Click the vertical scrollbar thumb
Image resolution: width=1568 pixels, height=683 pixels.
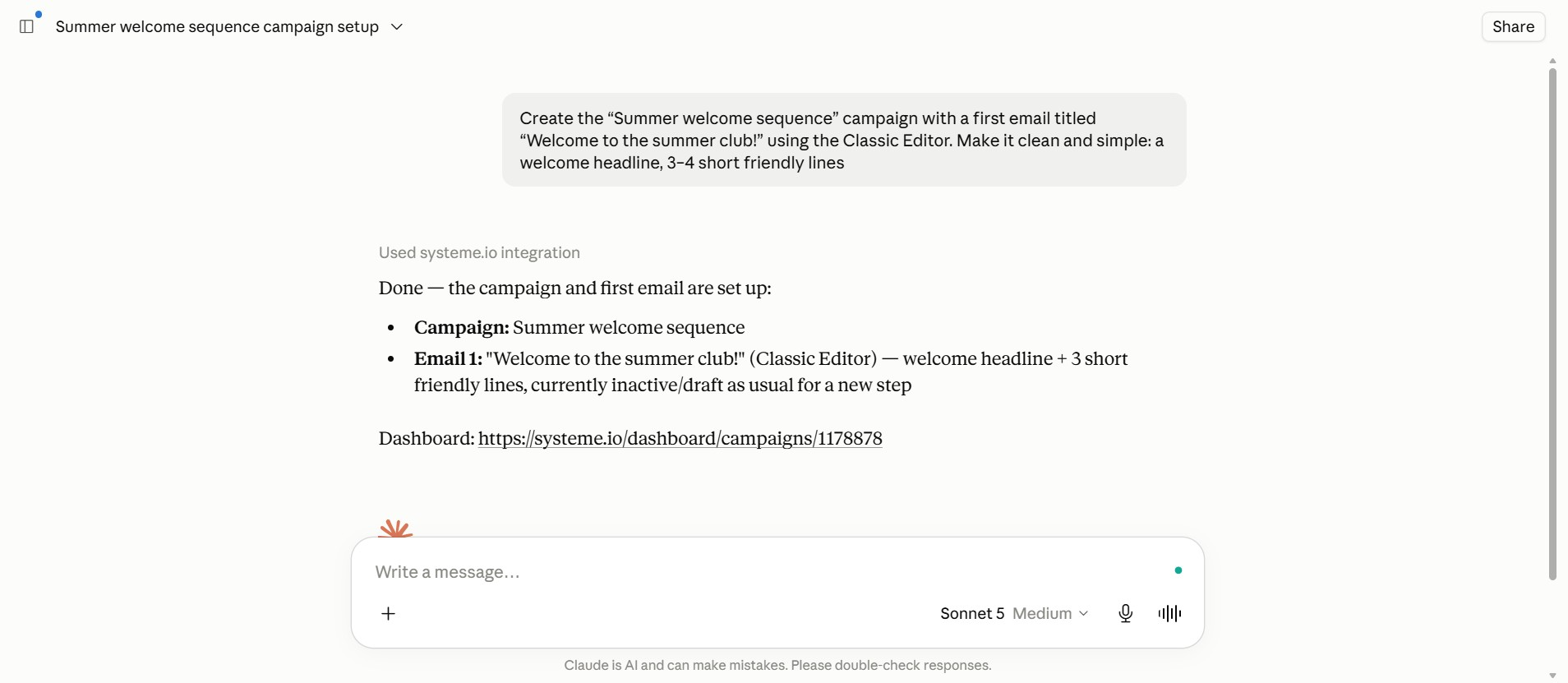(1552, 324)
